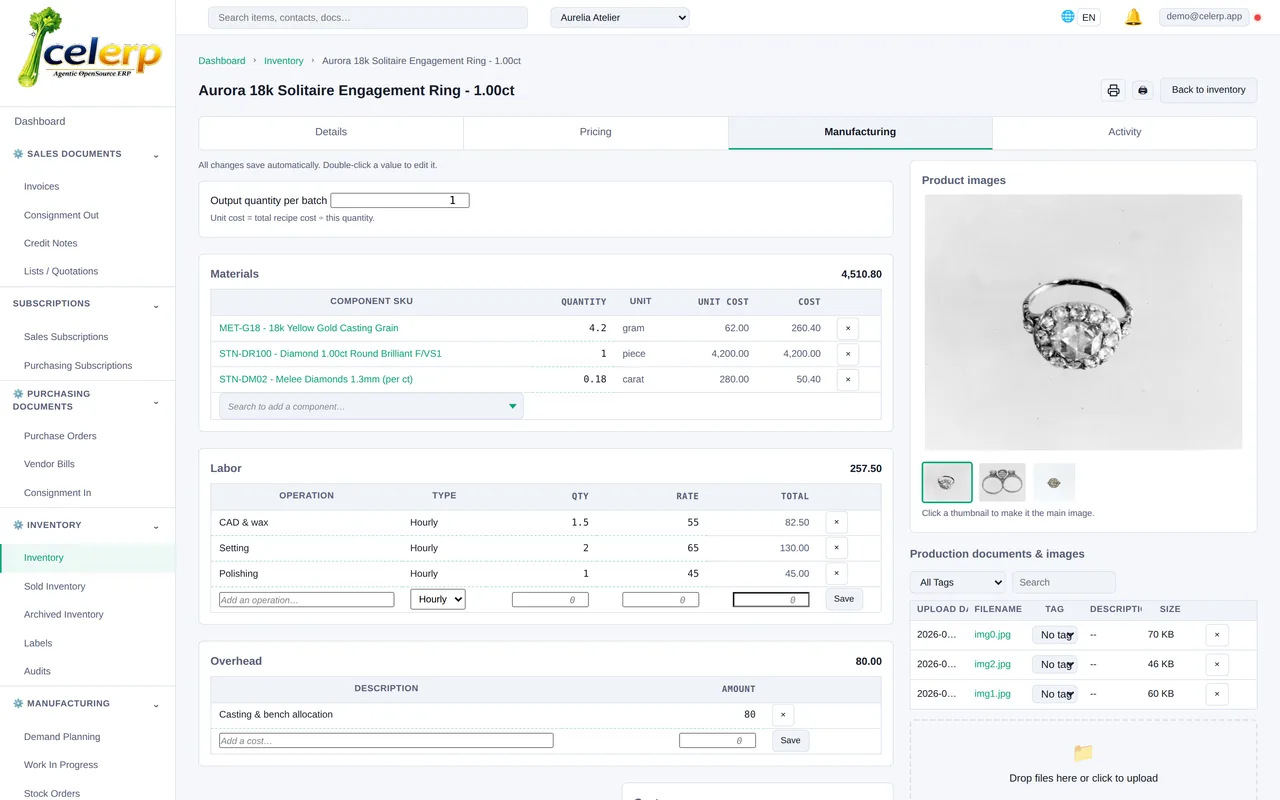Image resolution: width=1280 pixels, height=800 pixels.
Task: Click the EN language selector
Action: [1089, 18]
